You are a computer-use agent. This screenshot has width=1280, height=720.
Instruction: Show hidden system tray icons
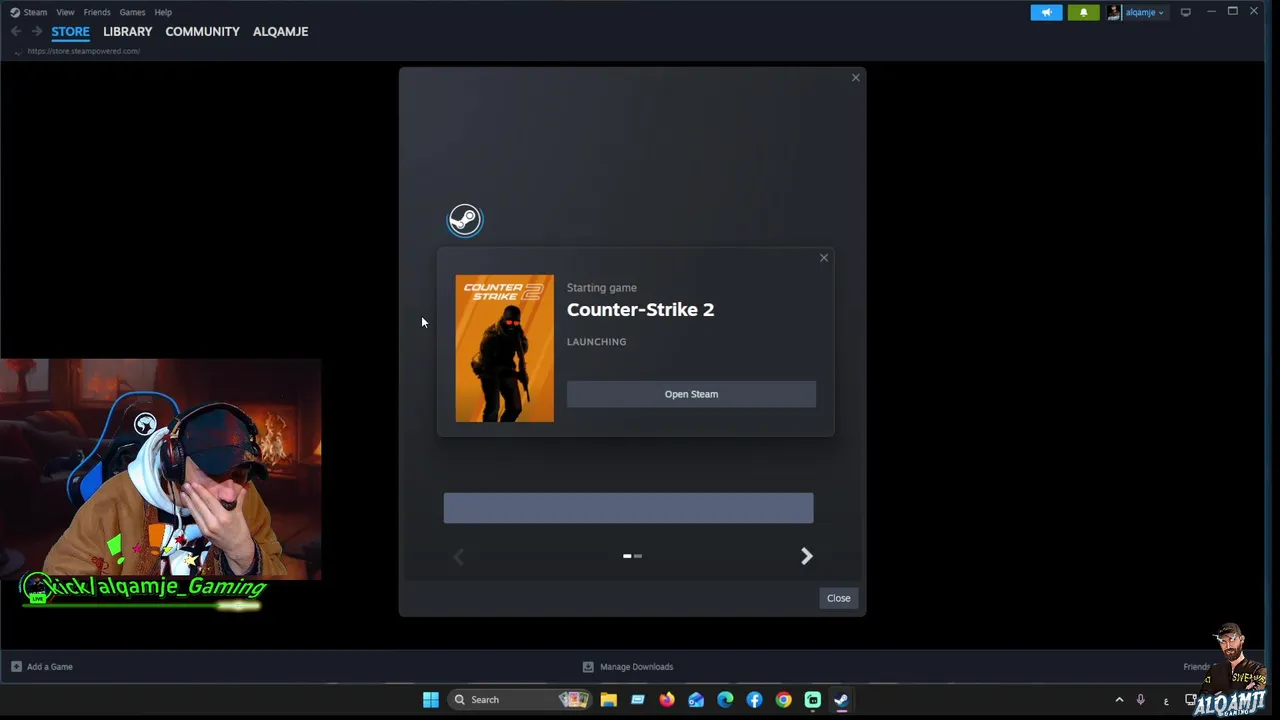pyautogui.click(x=1119, y=700)
